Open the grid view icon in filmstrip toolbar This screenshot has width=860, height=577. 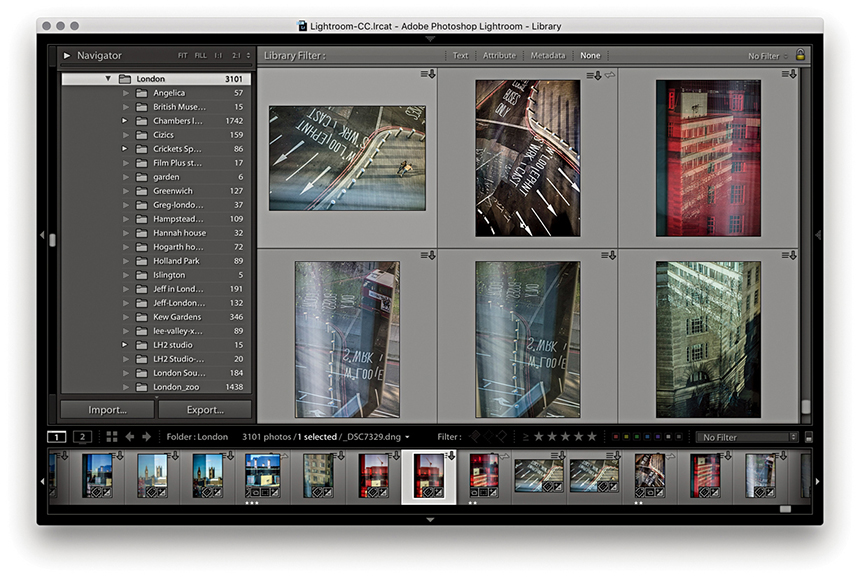[x=112, y=437]
